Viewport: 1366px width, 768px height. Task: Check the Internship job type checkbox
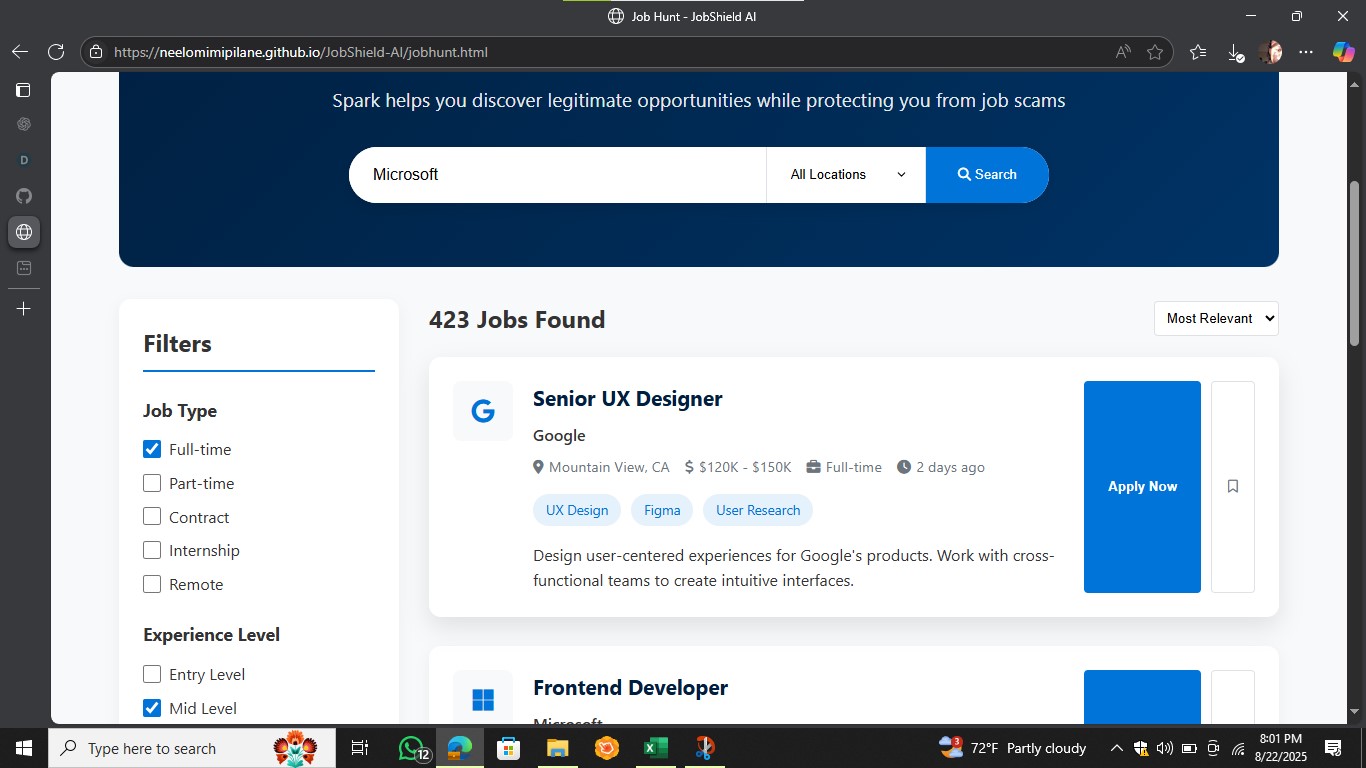[152, 550]
